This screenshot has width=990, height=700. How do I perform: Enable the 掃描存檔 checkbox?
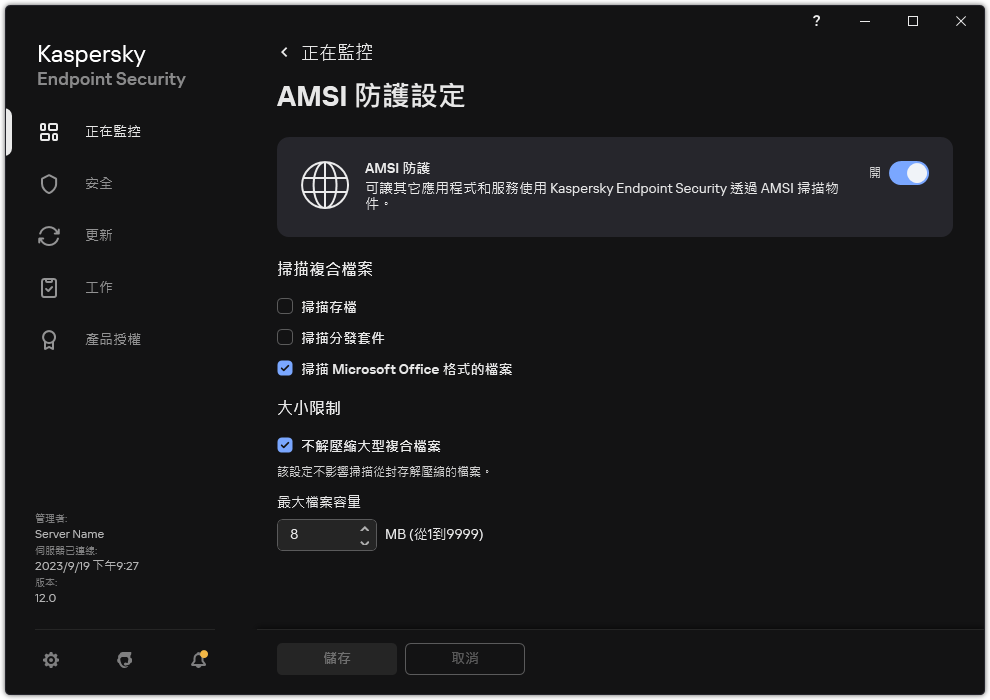(284, 306)
